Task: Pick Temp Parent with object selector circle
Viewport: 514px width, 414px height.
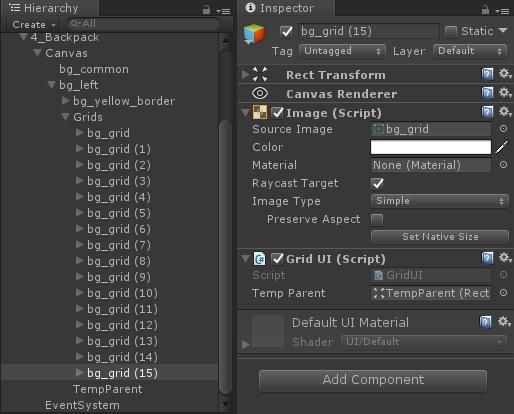Action: [503, 293]
